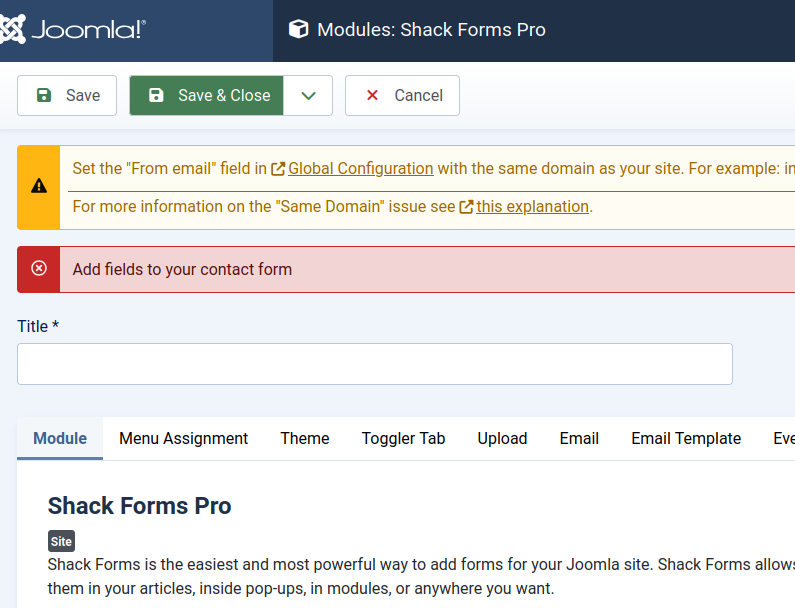This screenshot has width=795, height=608.
Task: Click the "Title *" label
Action: click(x=38, y=326)
